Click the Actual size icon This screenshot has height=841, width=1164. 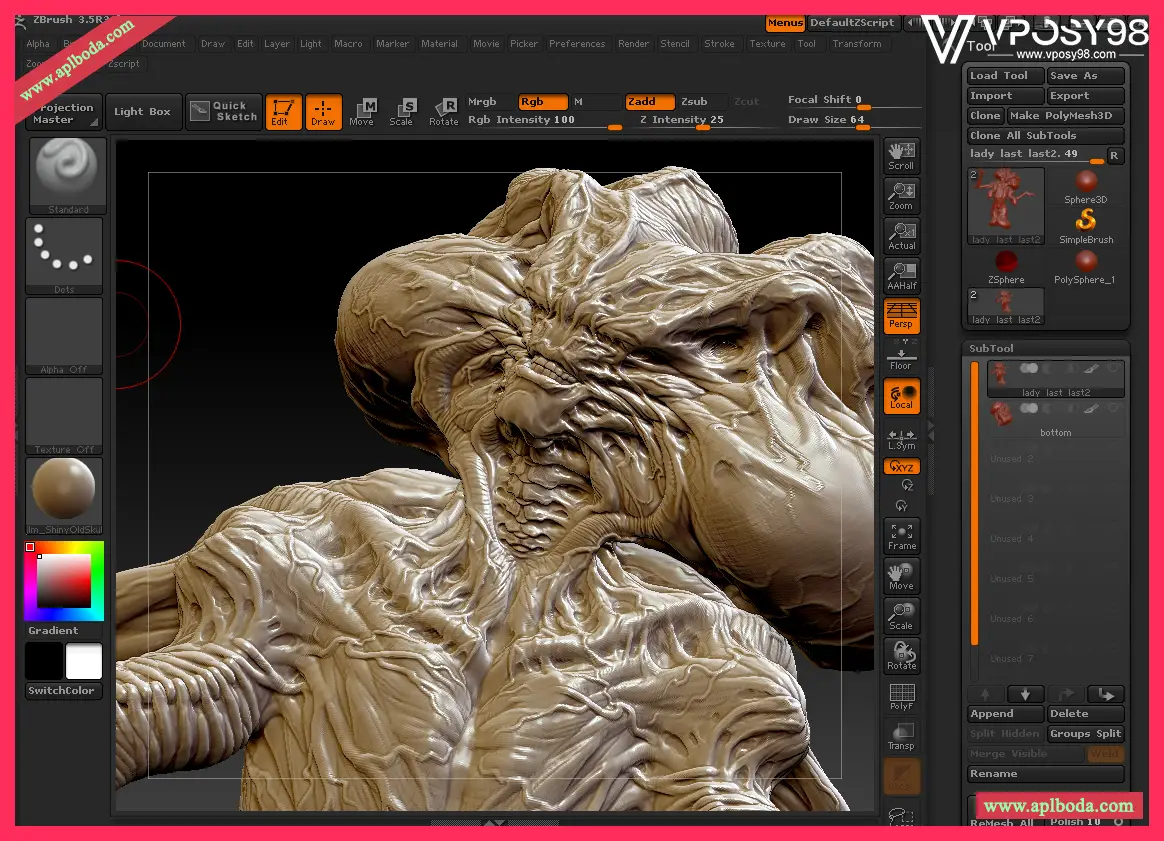901,236
